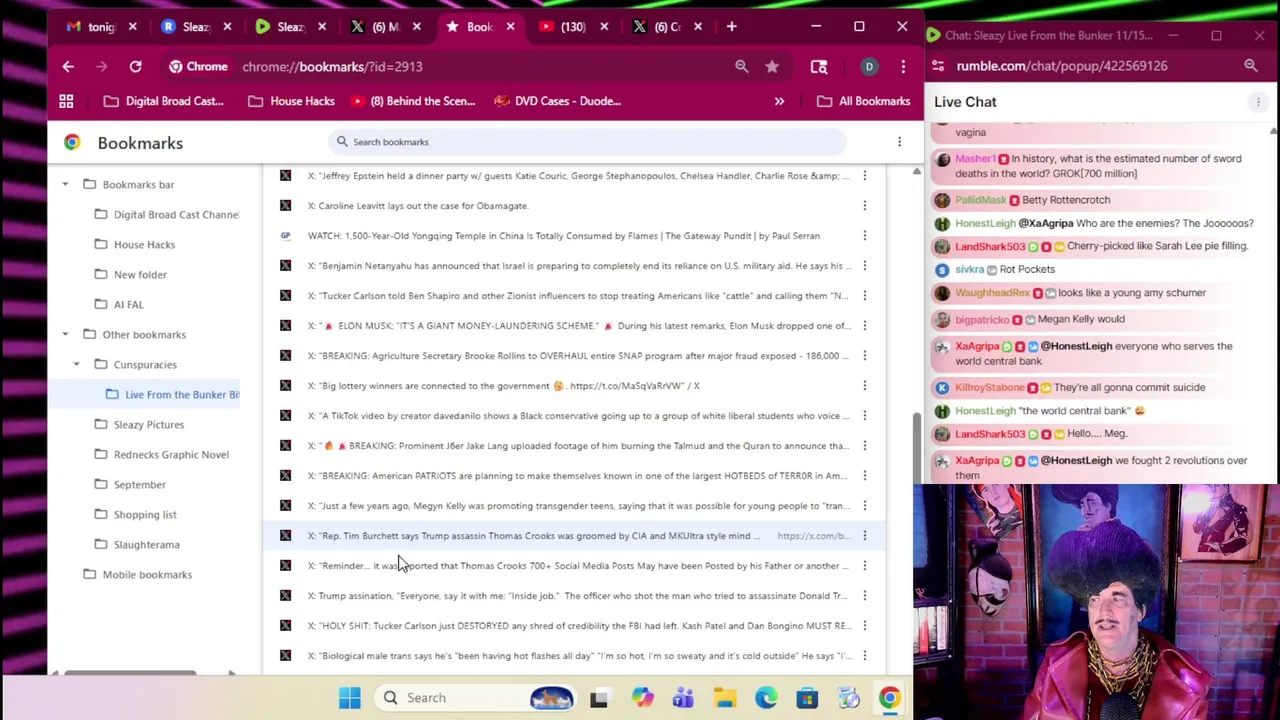
Task: Click the taskbar Search box
Action: click(477, 698)
